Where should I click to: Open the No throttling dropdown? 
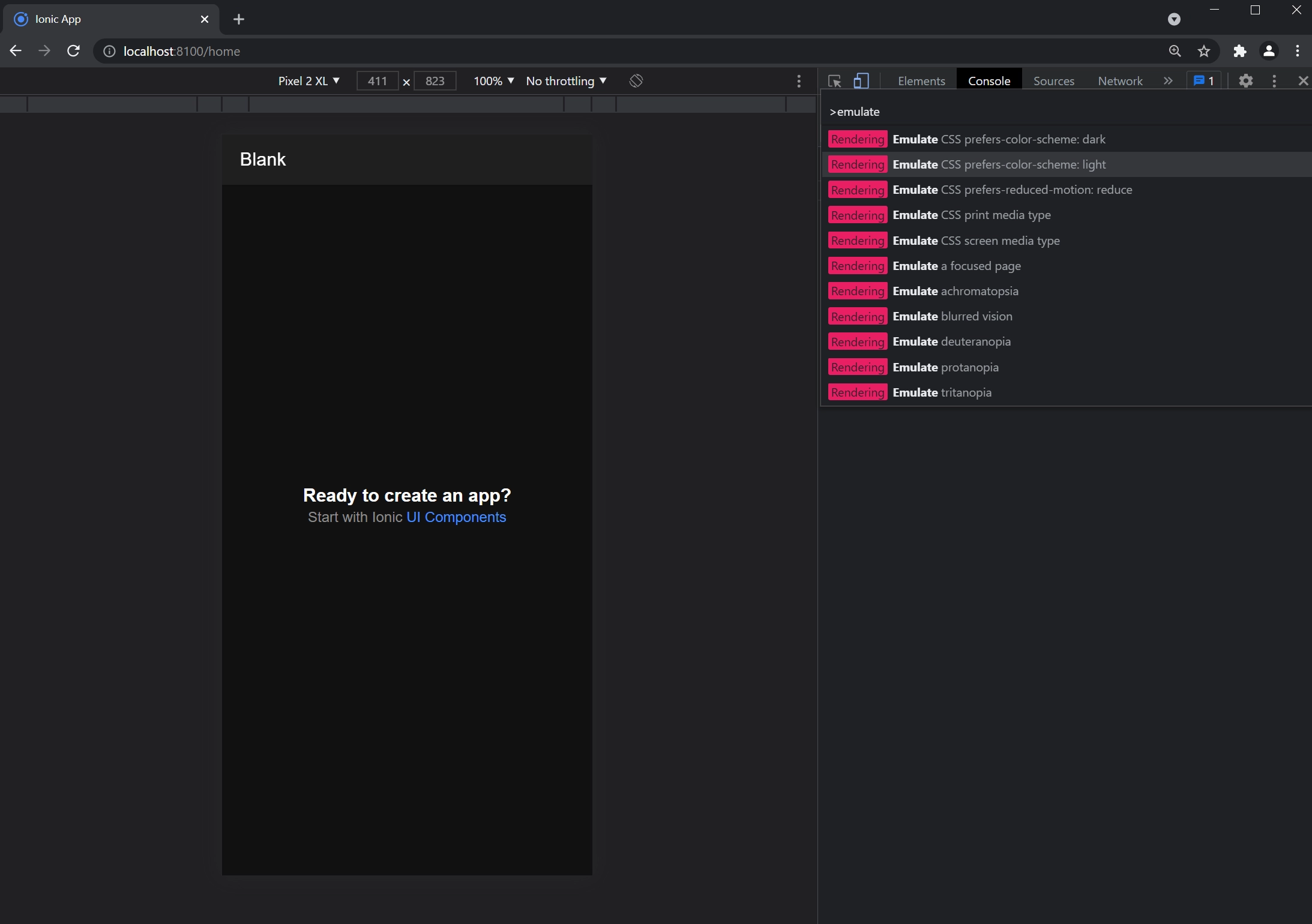(566, 80)
